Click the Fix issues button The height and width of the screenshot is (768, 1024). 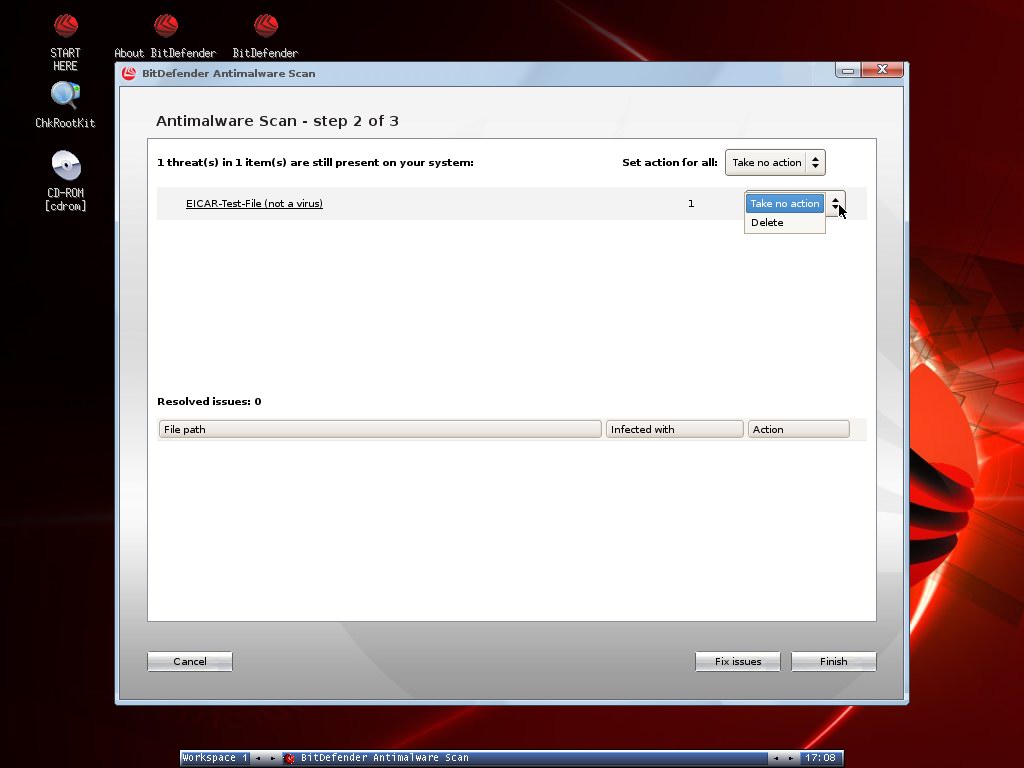(737, 662)
